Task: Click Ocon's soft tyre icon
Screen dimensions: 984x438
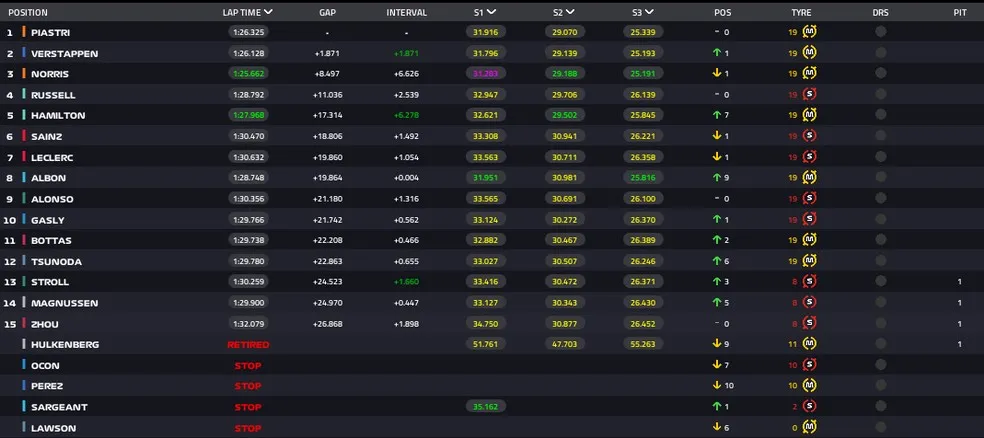Action: click(x=810, y=365)
